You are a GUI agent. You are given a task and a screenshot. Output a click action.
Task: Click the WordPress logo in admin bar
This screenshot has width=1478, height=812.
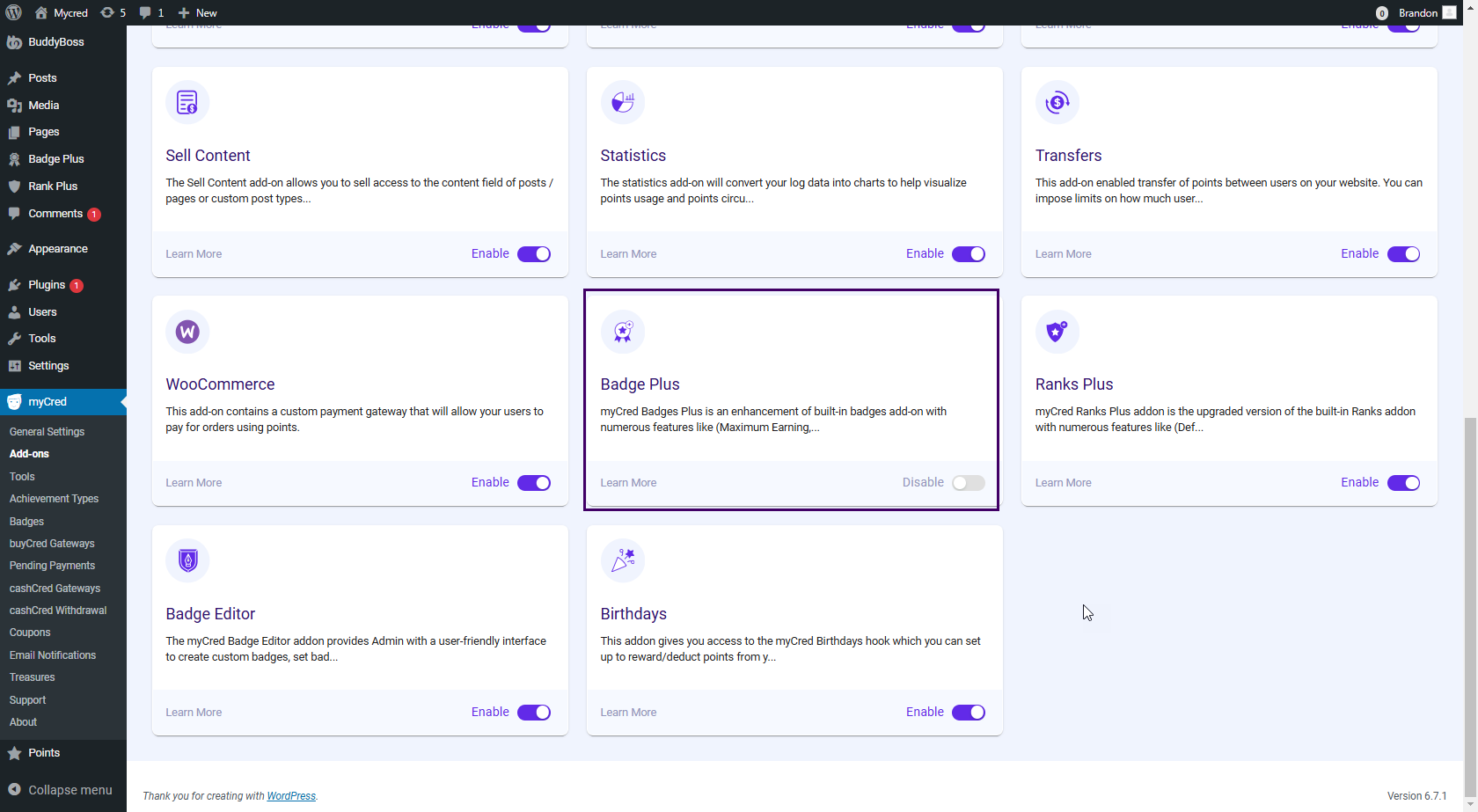pos(14,12)
